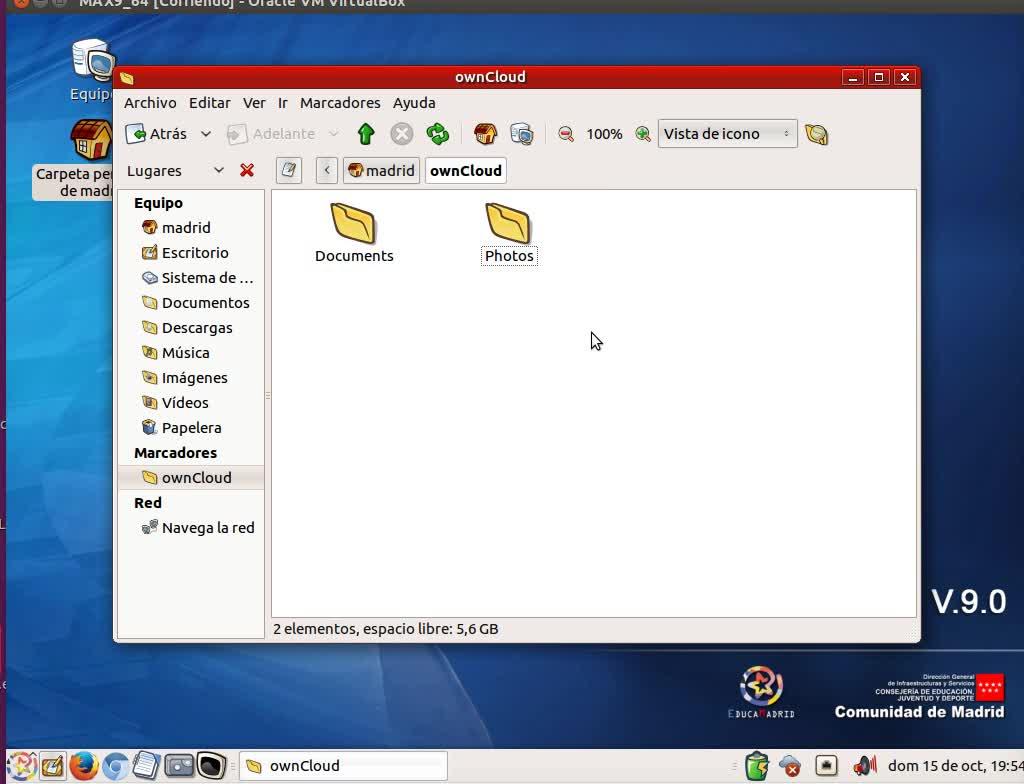Open the Marcadores menu
The image size is (1024, 784).
click(340, 103)
